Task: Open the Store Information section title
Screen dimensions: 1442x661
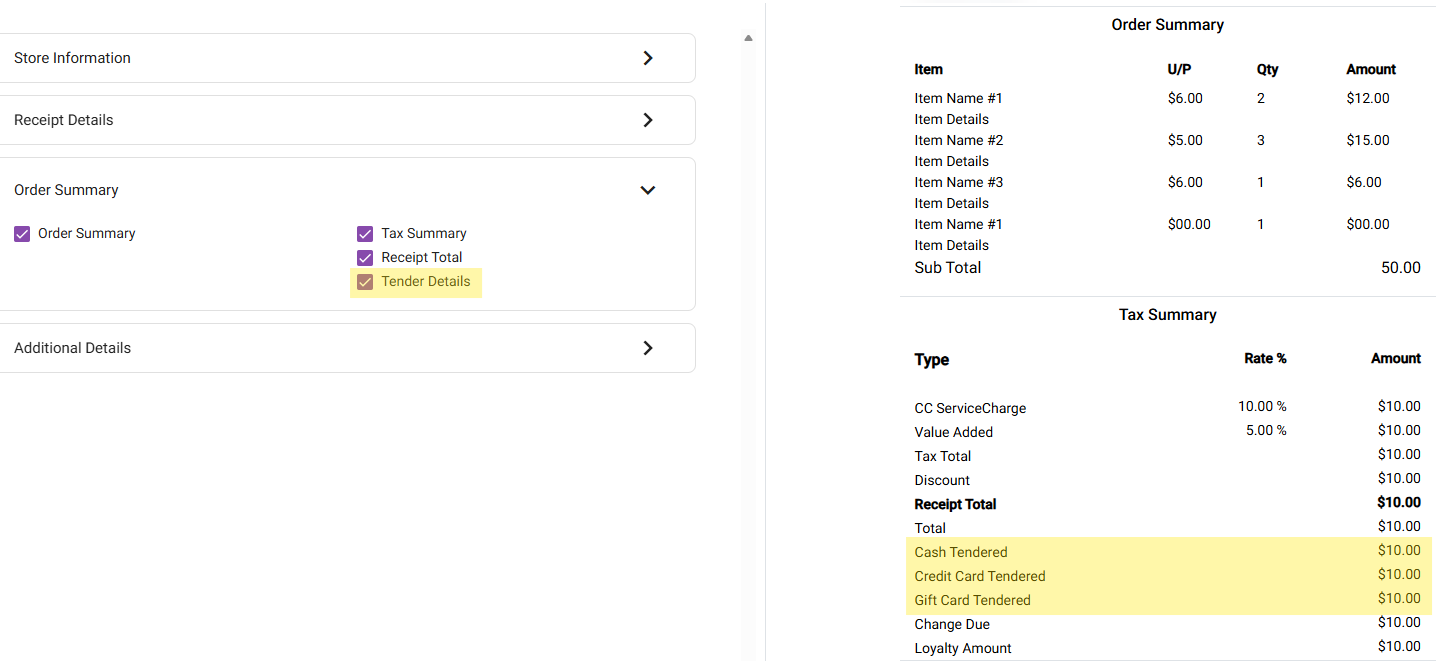Action: [72, 58]
